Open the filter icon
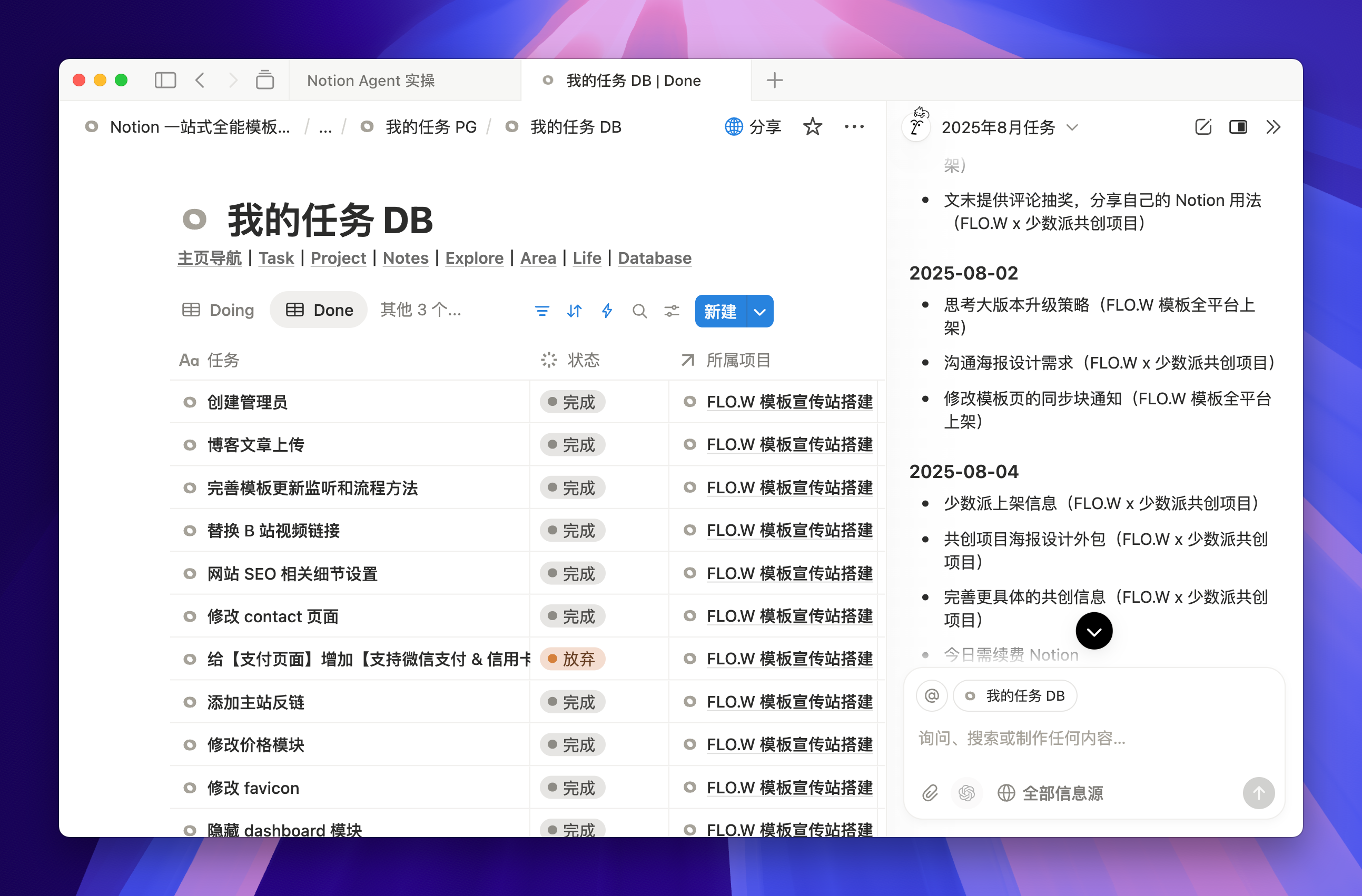The height and width of the screenshot is (896, 1362). click(x=541, y=311)
